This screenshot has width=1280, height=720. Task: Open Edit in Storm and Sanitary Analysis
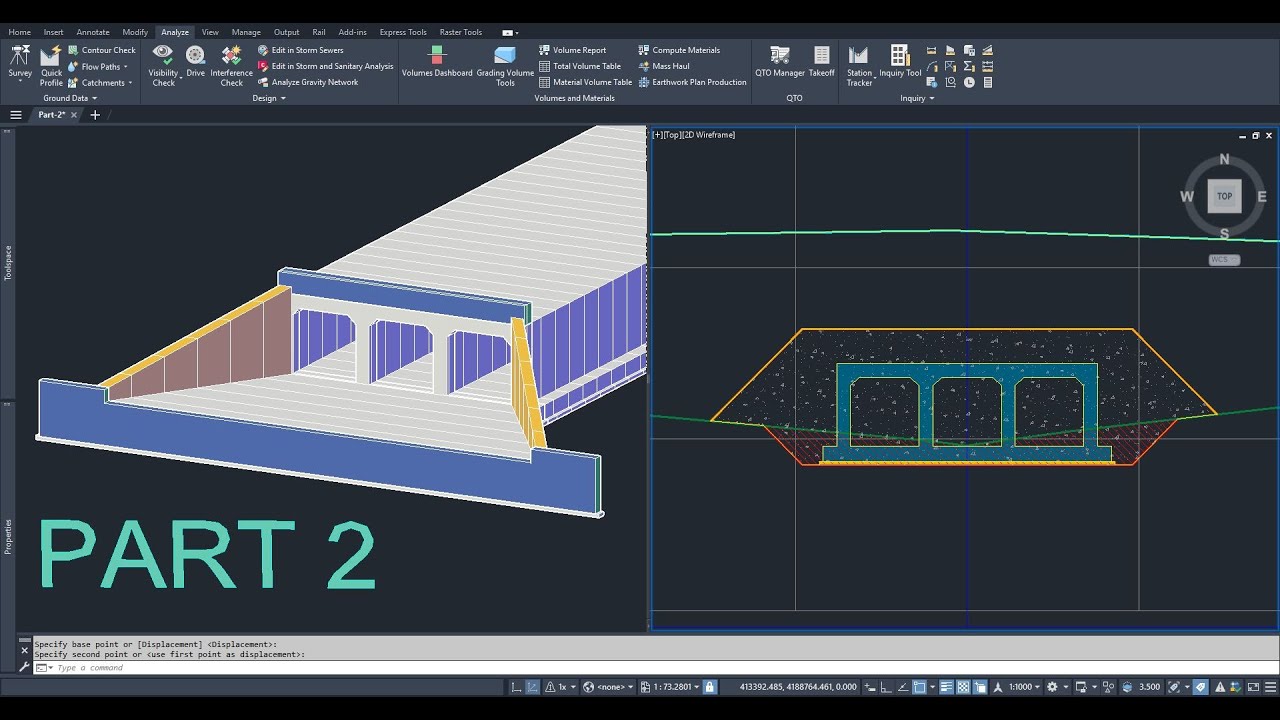325,66
